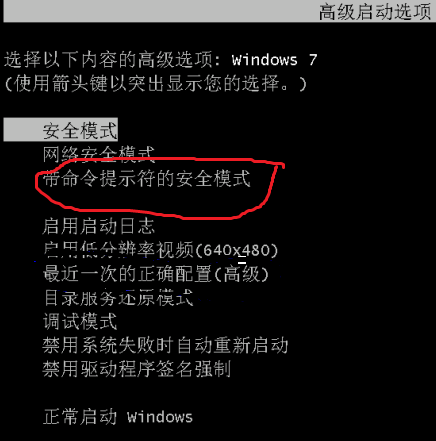The width and height of the screenshot is (436, 441).
Task: Choose 启用启动日志 option
Action: (x=99, y=226)
